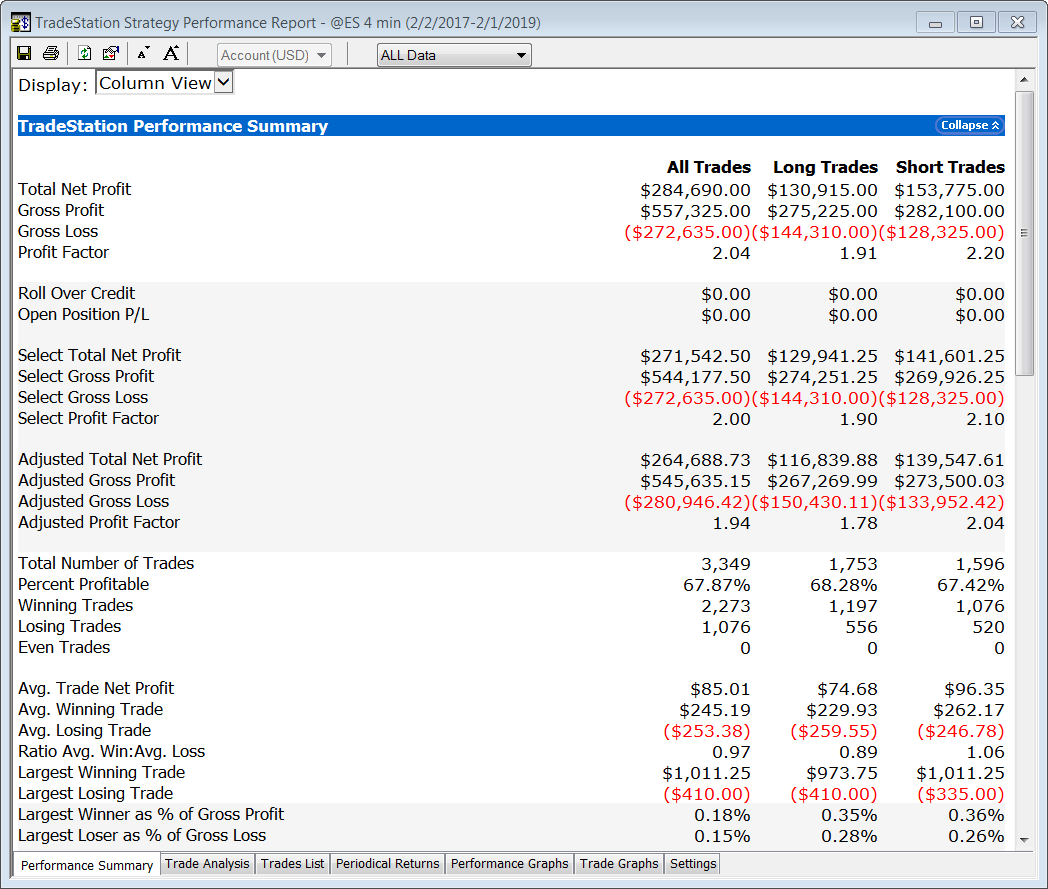
Task: Switch to the Trade Analysis tab
Action: 207,864
